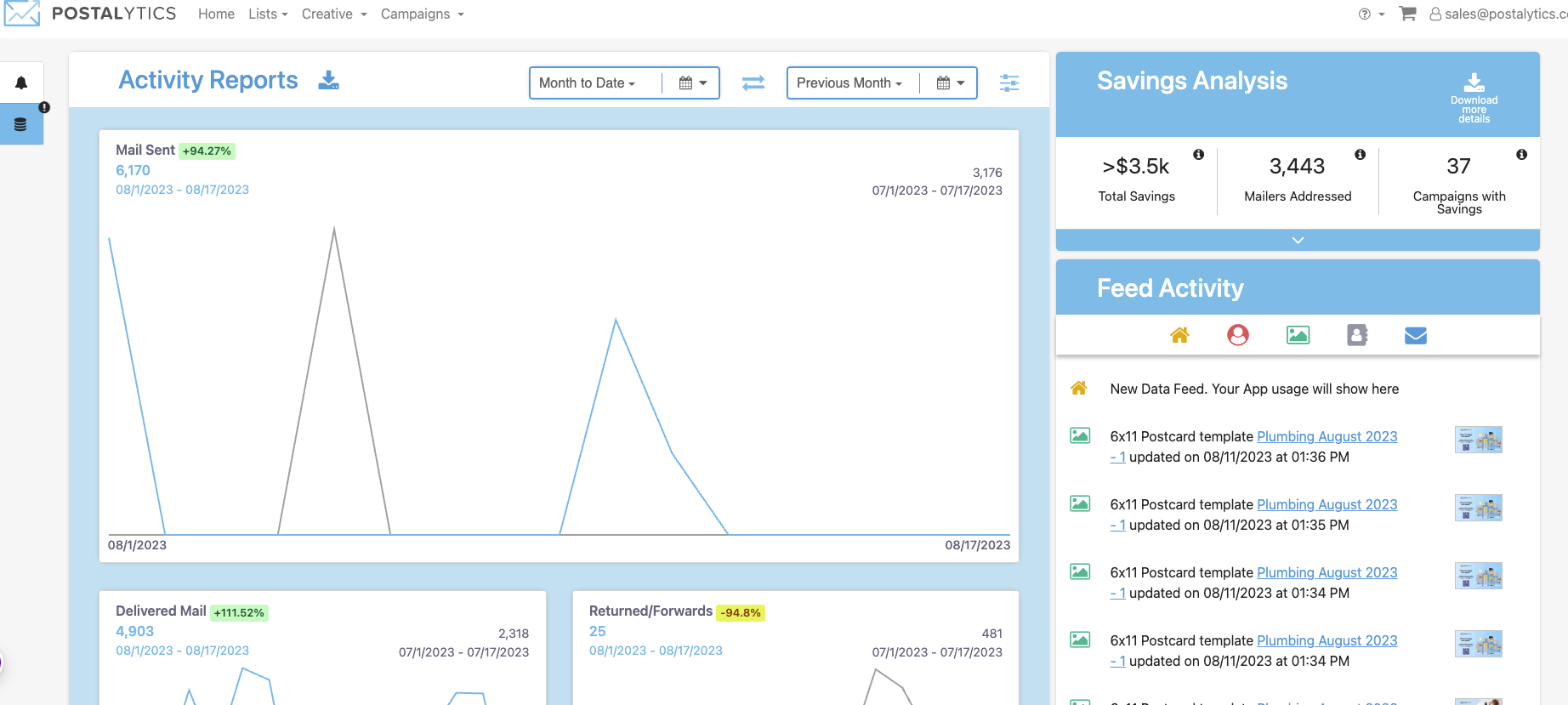The height and width of the screenshot is (705, 1568).
Task: Filter feed by image templates icon
Action: (1298, 335)
